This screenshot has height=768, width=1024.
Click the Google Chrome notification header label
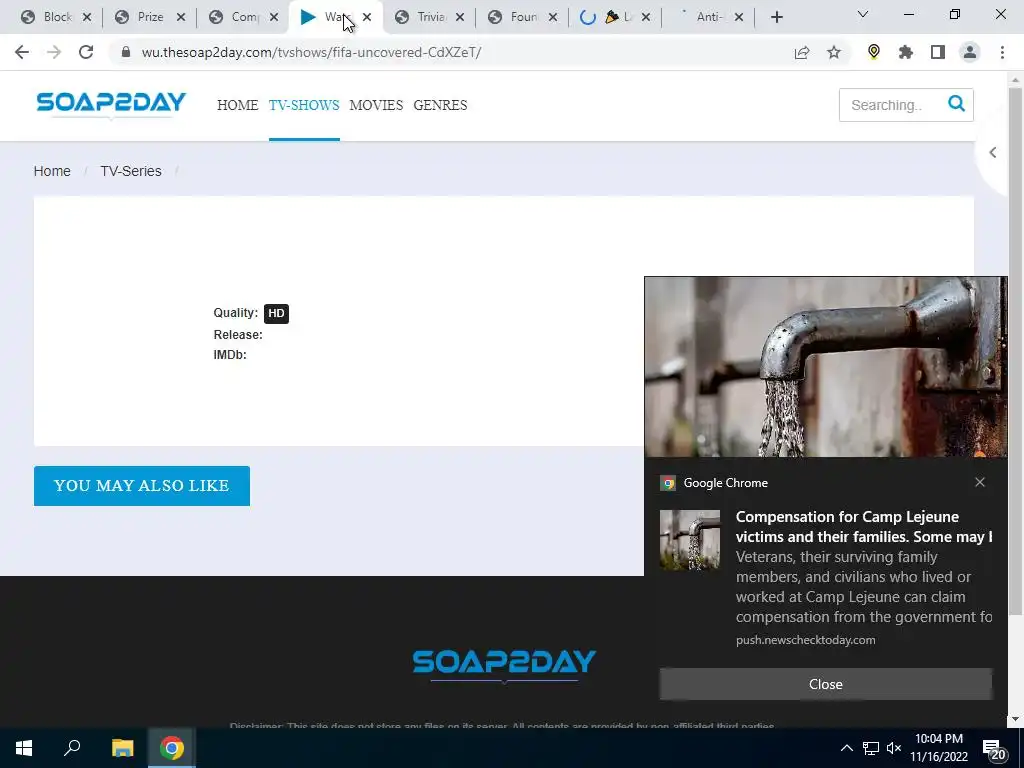[726, 483]
